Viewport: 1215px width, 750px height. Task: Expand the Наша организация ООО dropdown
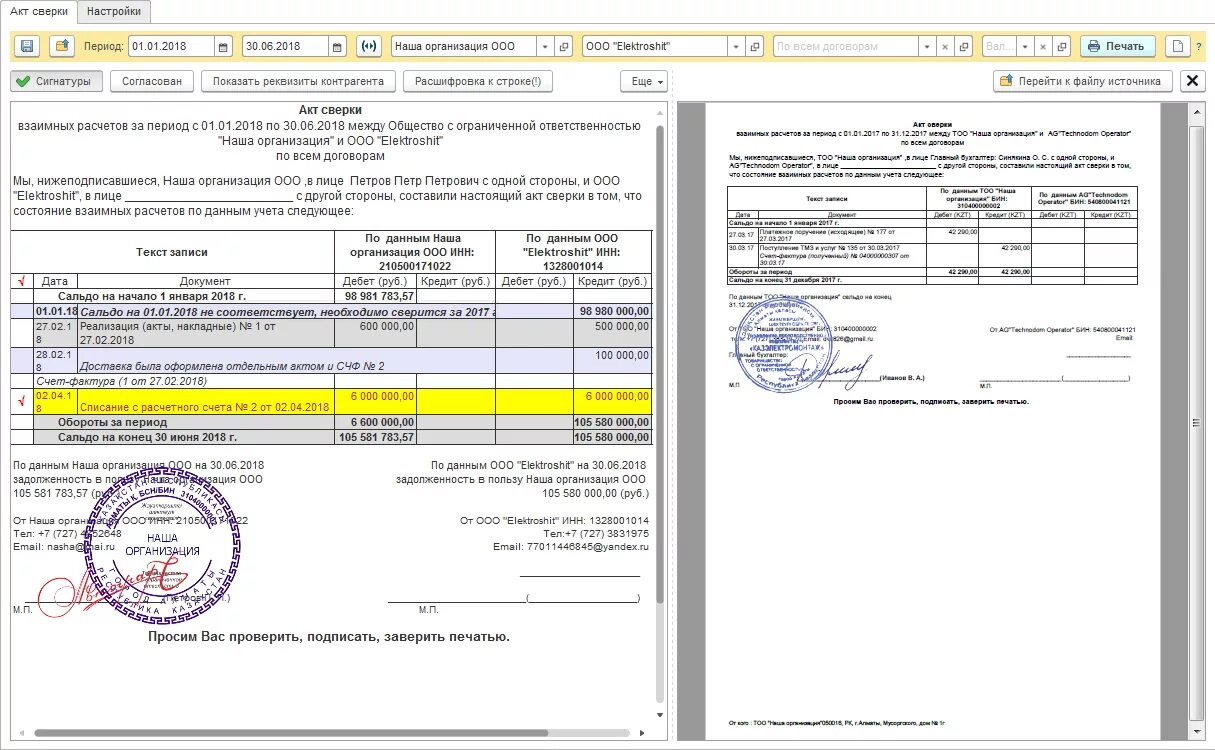click(x=544, y=46)
